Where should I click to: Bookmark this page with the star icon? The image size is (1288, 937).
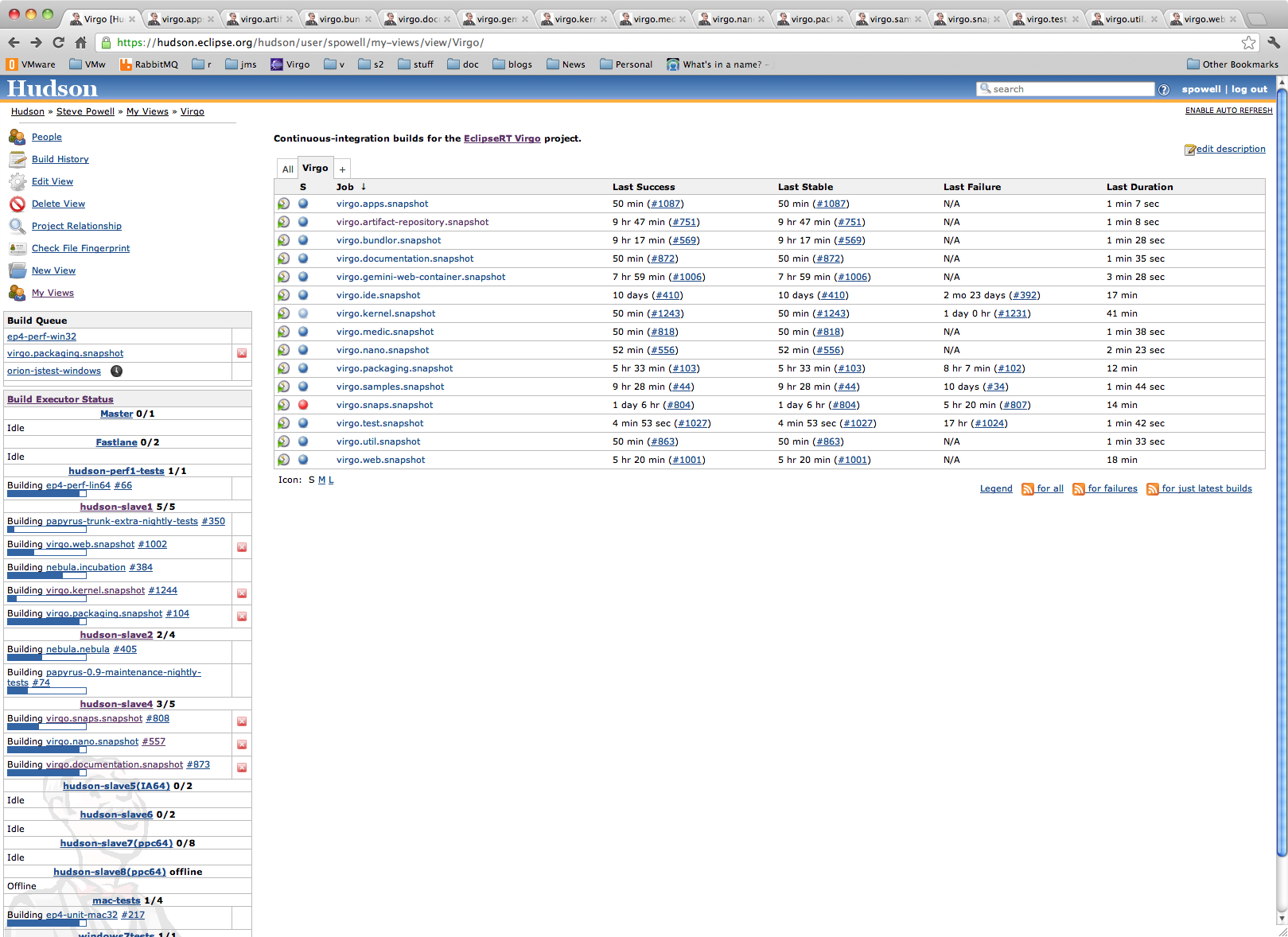point(1248,43)
